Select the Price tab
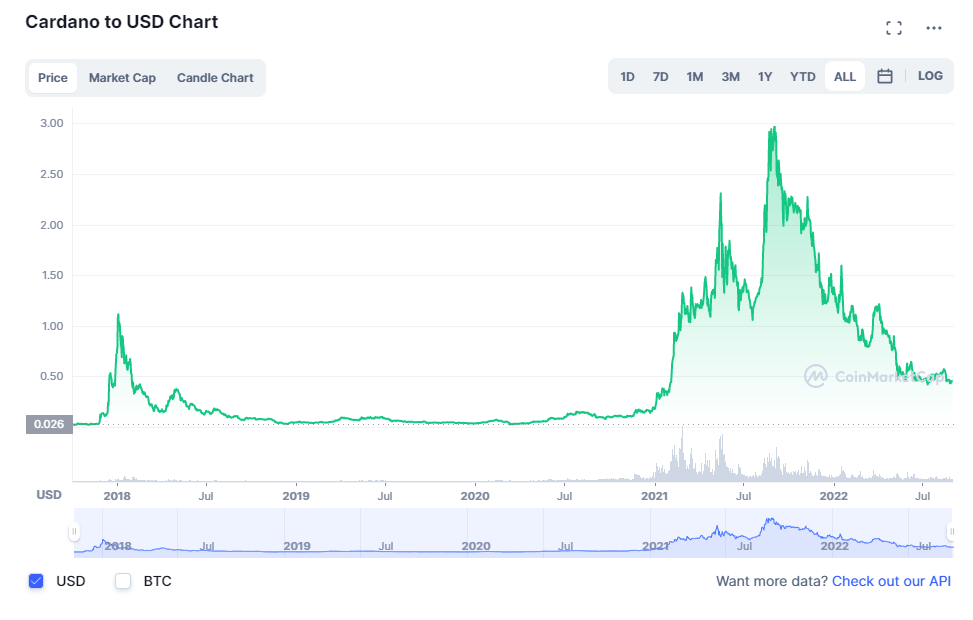973x620 pixels. coord(53,78)
